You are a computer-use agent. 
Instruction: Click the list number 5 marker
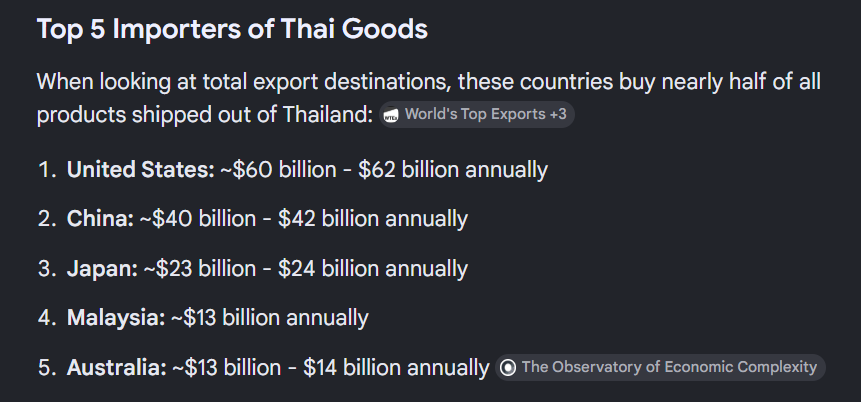(46, 367)
